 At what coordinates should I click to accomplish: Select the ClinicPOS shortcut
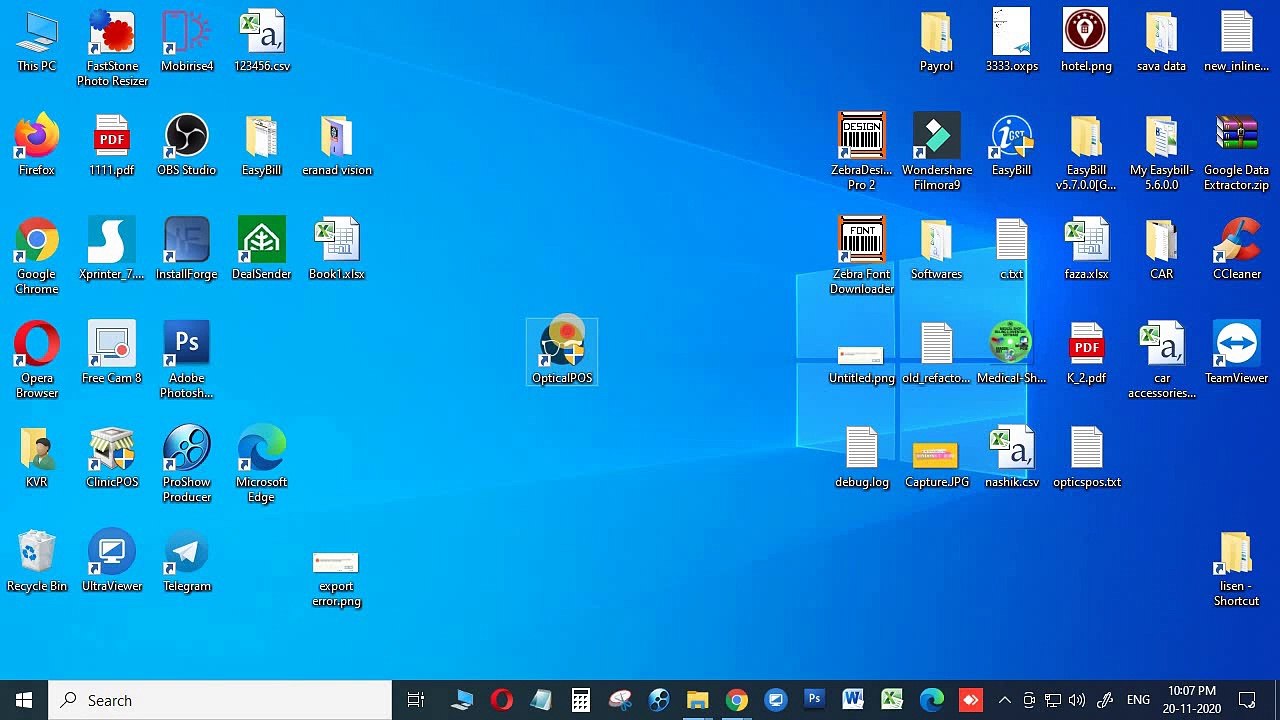tap(112, 457)
